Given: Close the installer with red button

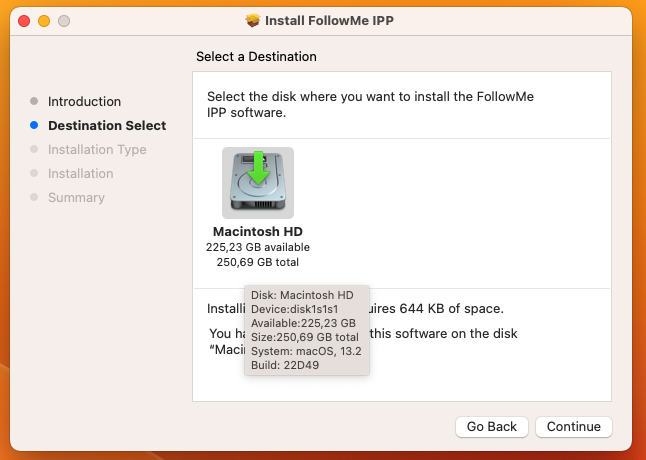Looking at the screenshot, I should coord(24,21).
